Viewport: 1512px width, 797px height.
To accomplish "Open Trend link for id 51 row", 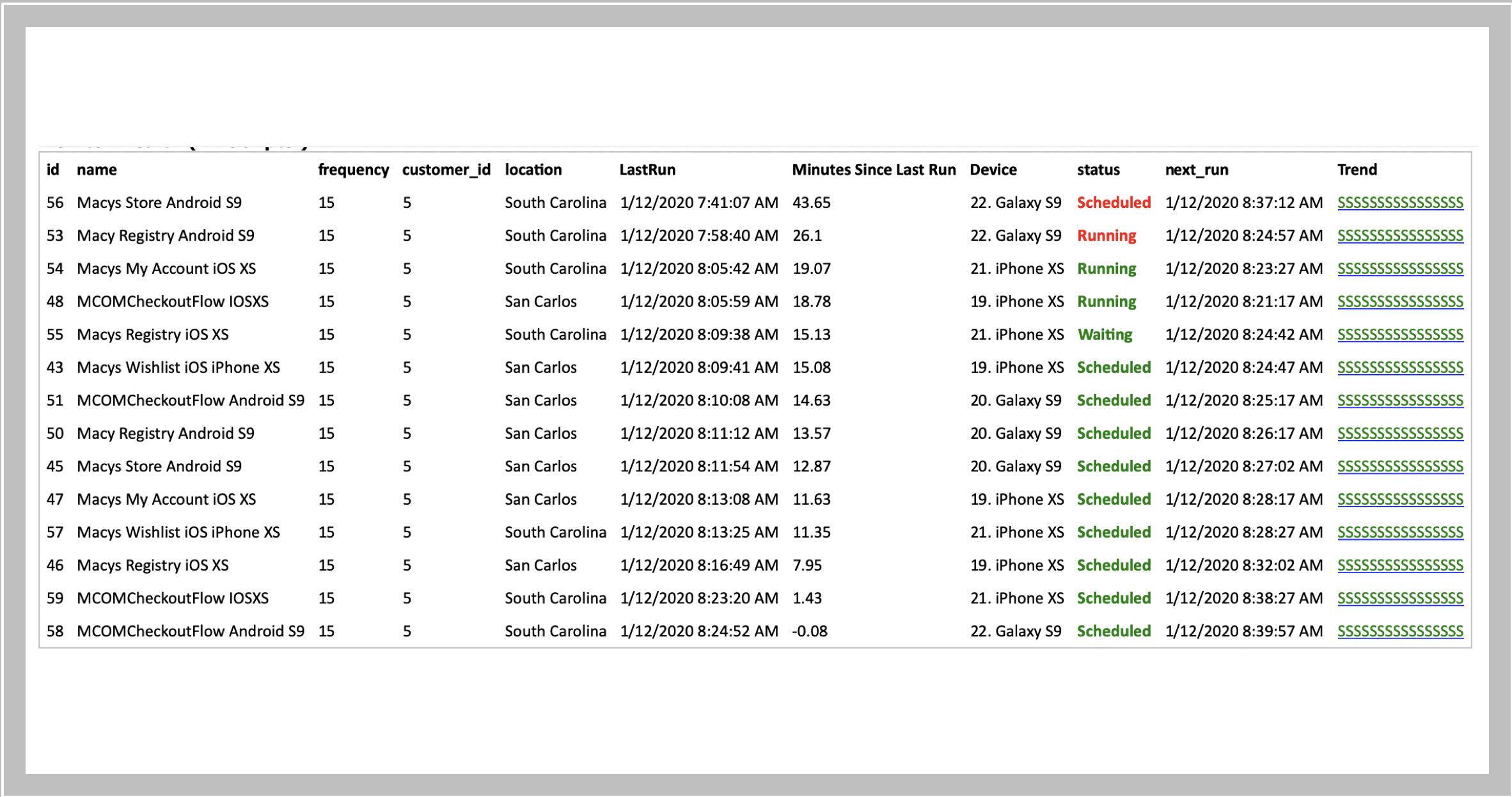I will [1400, 400].
